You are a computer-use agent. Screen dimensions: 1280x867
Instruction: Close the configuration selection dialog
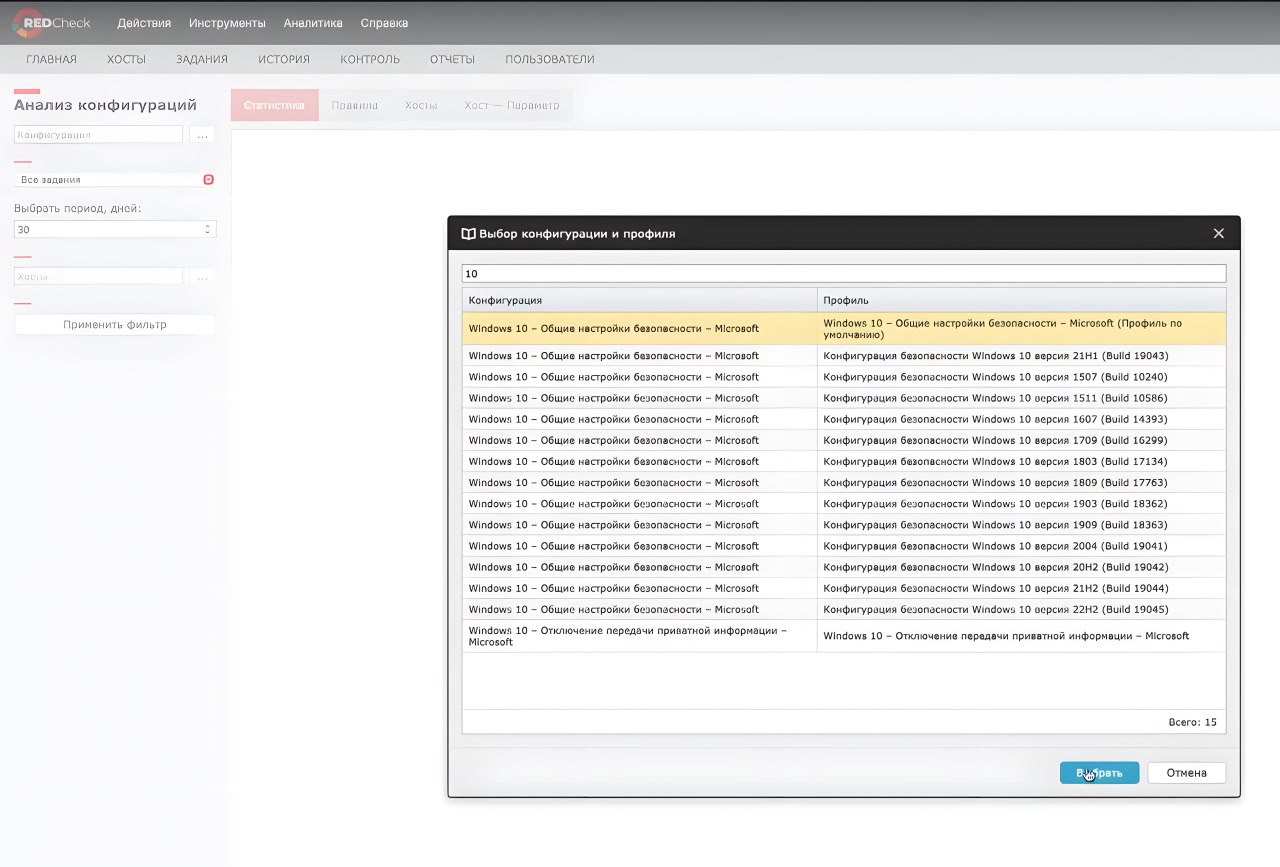[1218, 233]
